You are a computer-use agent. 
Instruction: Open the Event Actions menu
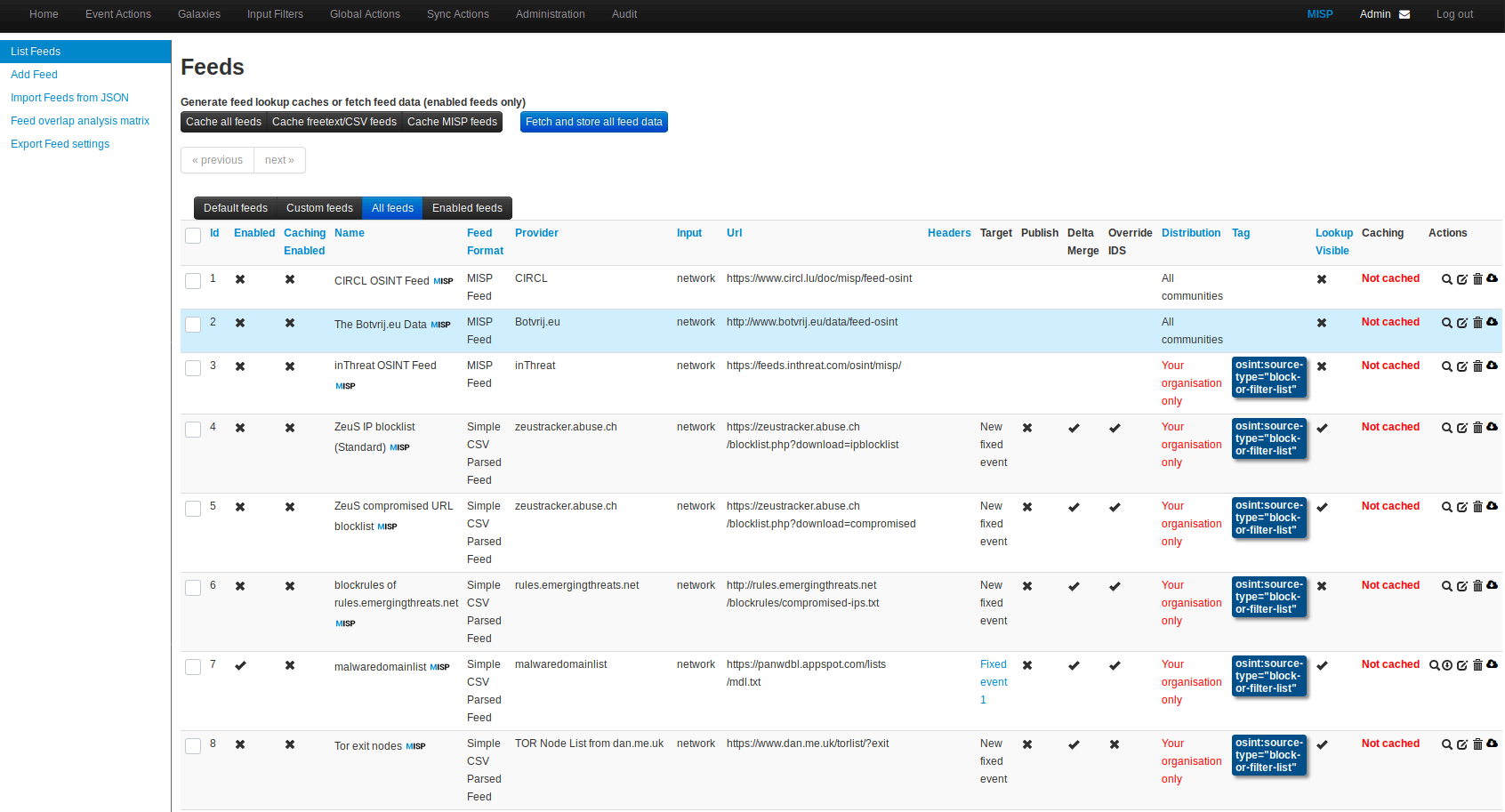pos(118,14)
